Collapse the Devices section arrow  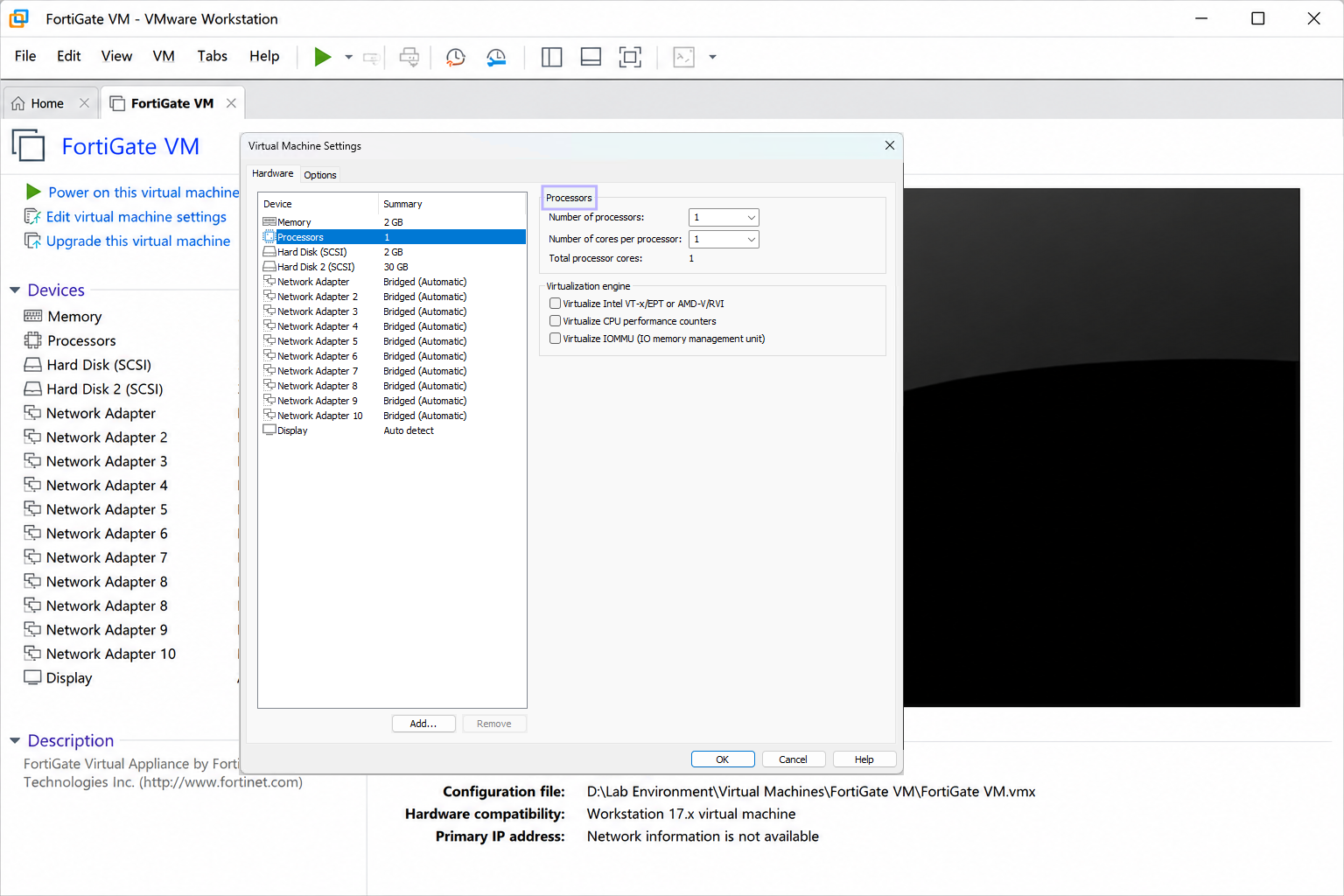[x=15, y=290]
